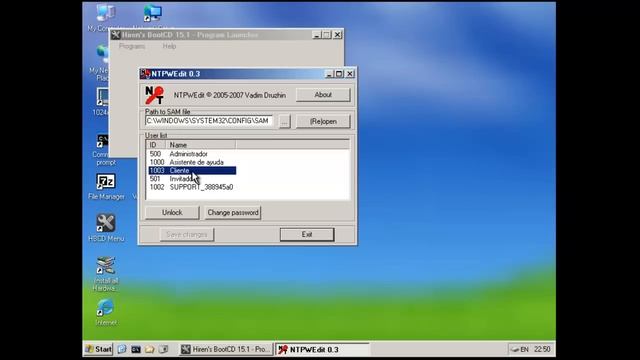640x360 pixels.
Task: Launch the command prompt quick launch icon
Action: 136,349
